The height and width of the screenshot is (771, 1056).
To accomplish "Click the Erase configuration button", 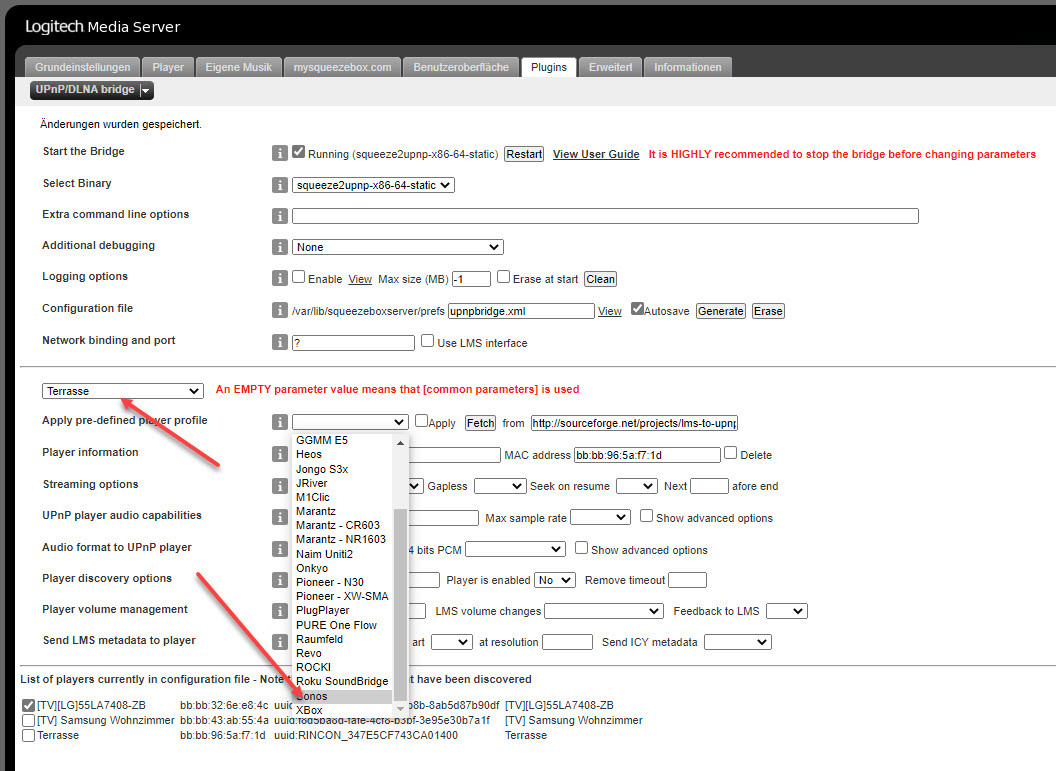I will (768, 311).
